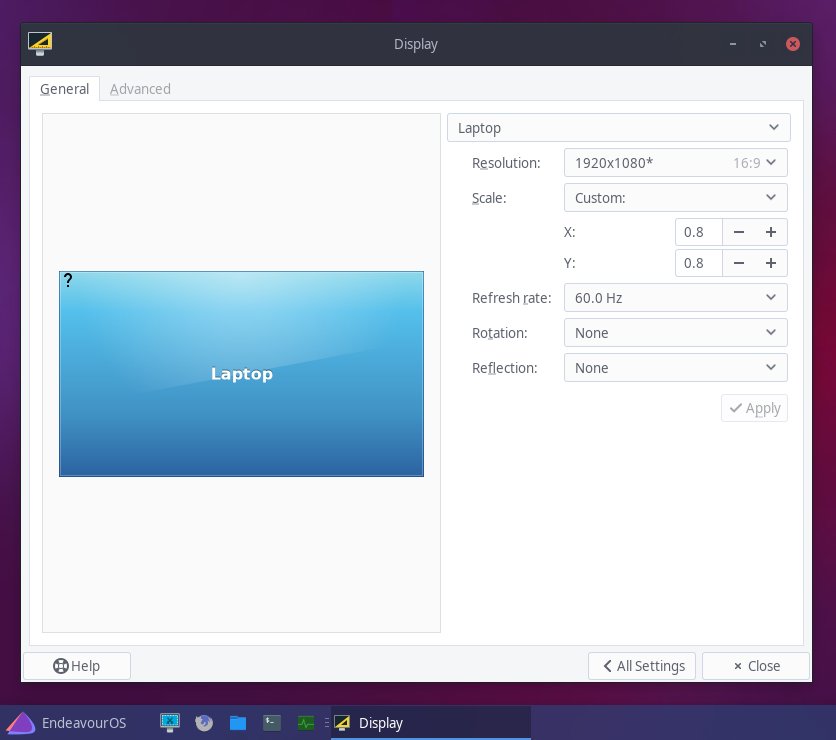836x740 pixels.
Task: Go back to All Settings
Action: [x=641, y=665]
